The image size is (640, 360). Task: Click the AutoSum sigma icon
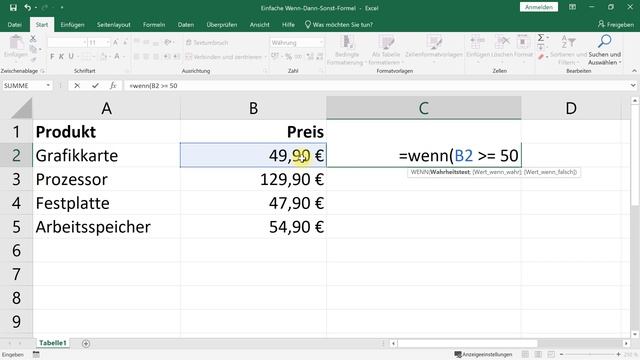(541, 38)
